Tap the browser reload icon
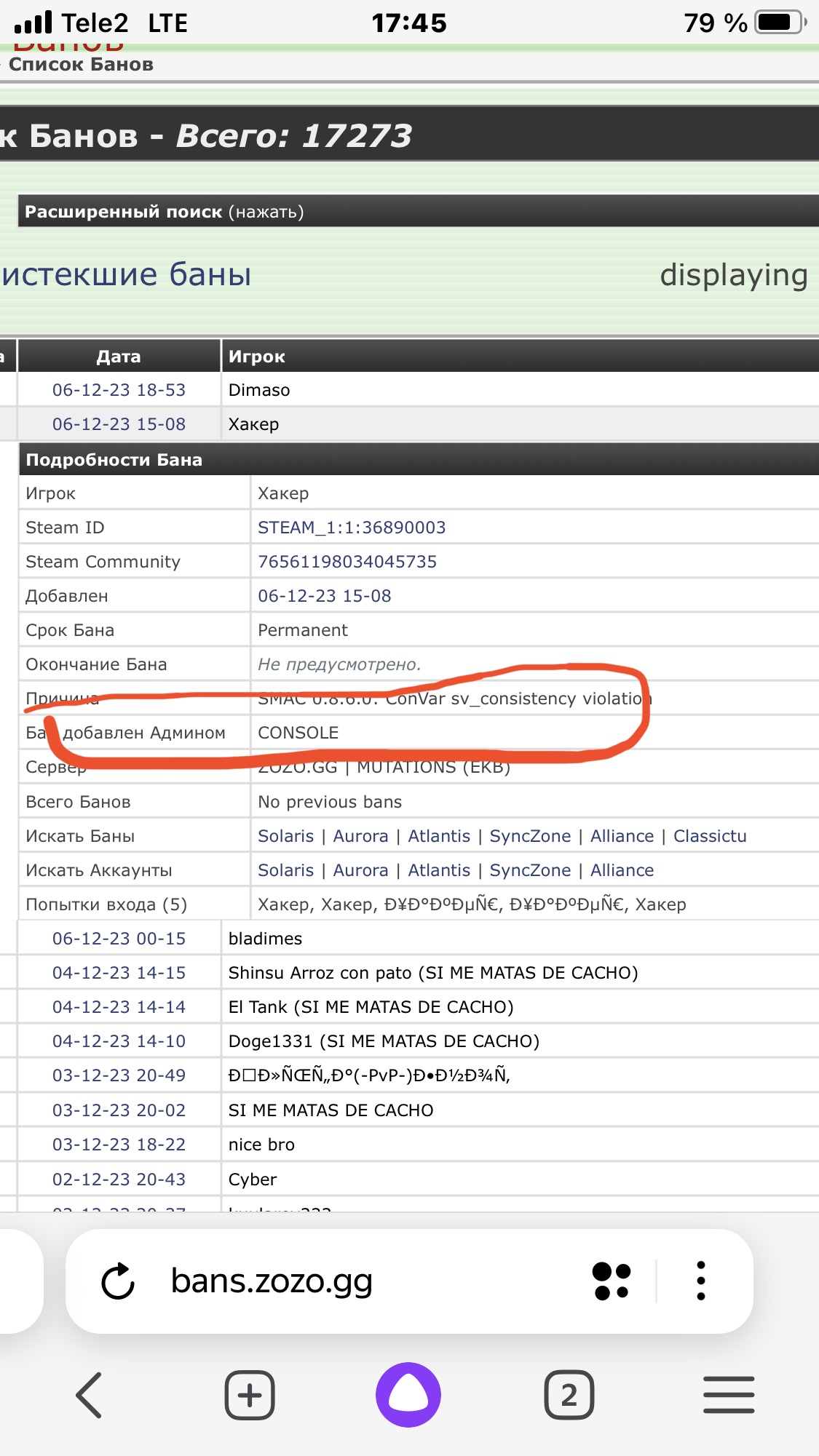This screenshot has width=819, height=1456. click(118, 1281)
